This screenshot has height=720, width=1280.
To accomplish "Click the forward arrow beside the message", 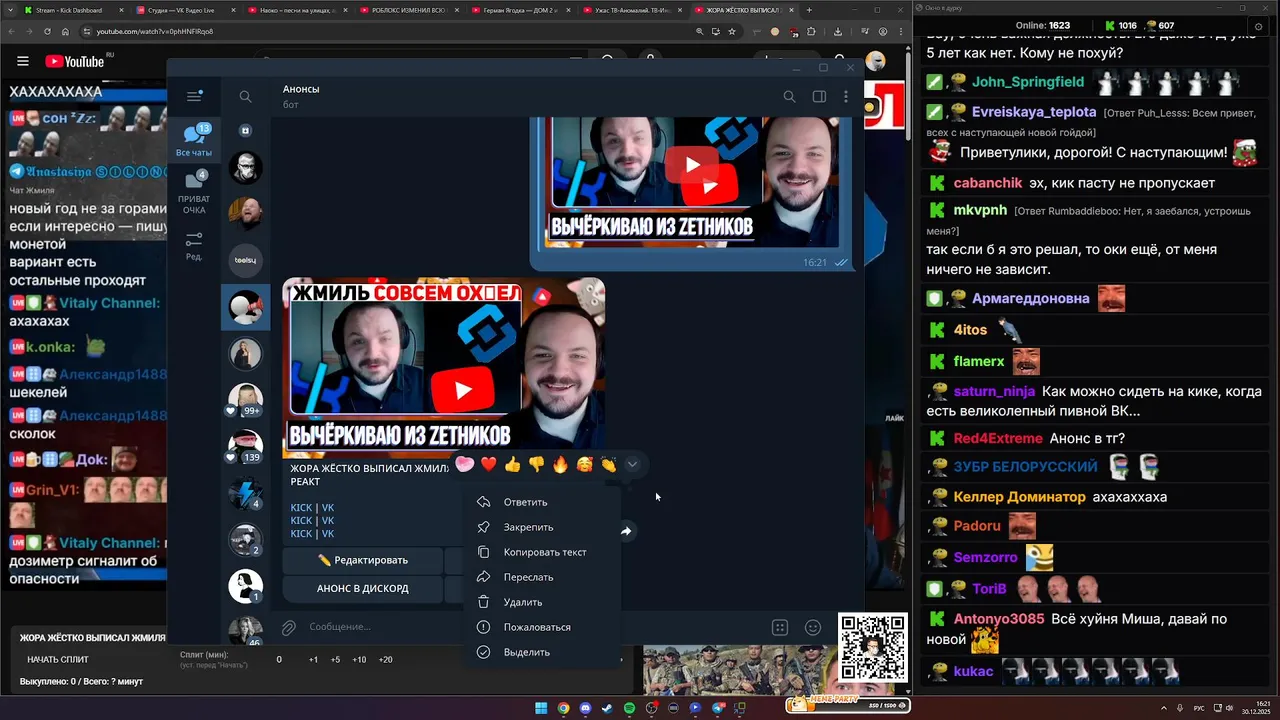I will [x=626, y=531].
